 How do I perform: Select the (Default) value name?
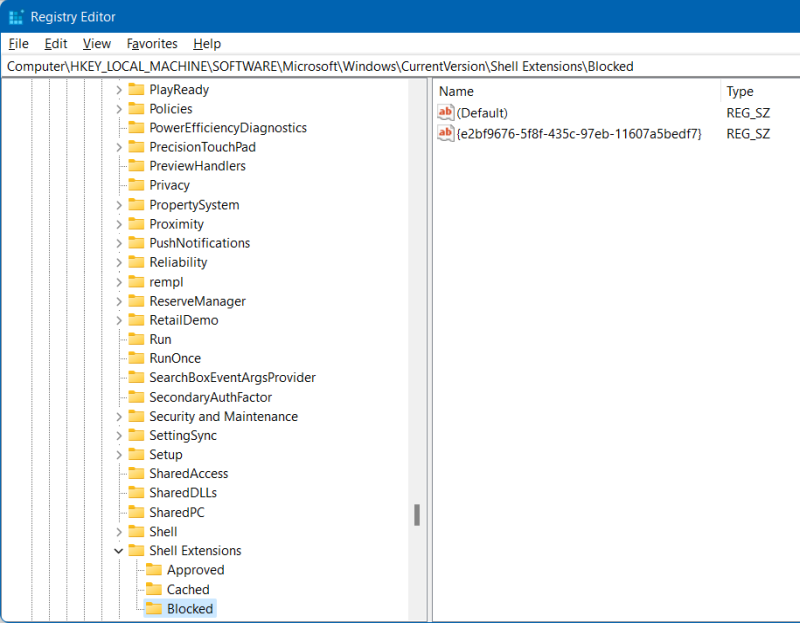pyautogui.click(x=482, y=113)
